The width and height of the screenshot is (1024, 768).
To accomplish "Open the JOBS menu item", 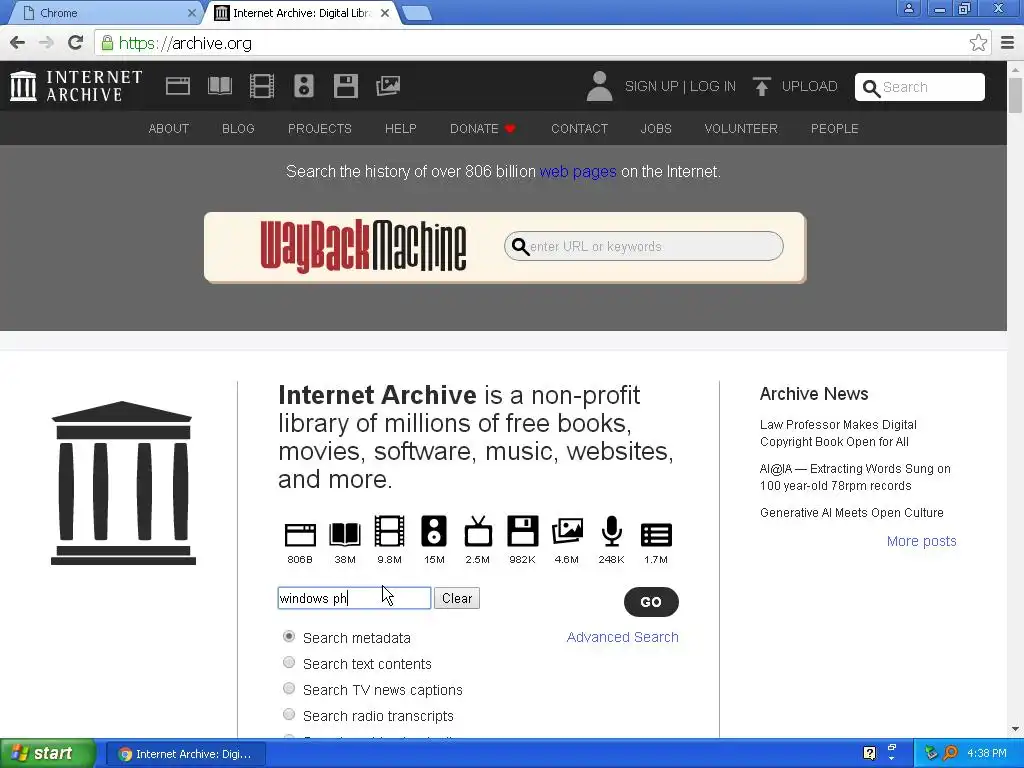I will (656, 129).
